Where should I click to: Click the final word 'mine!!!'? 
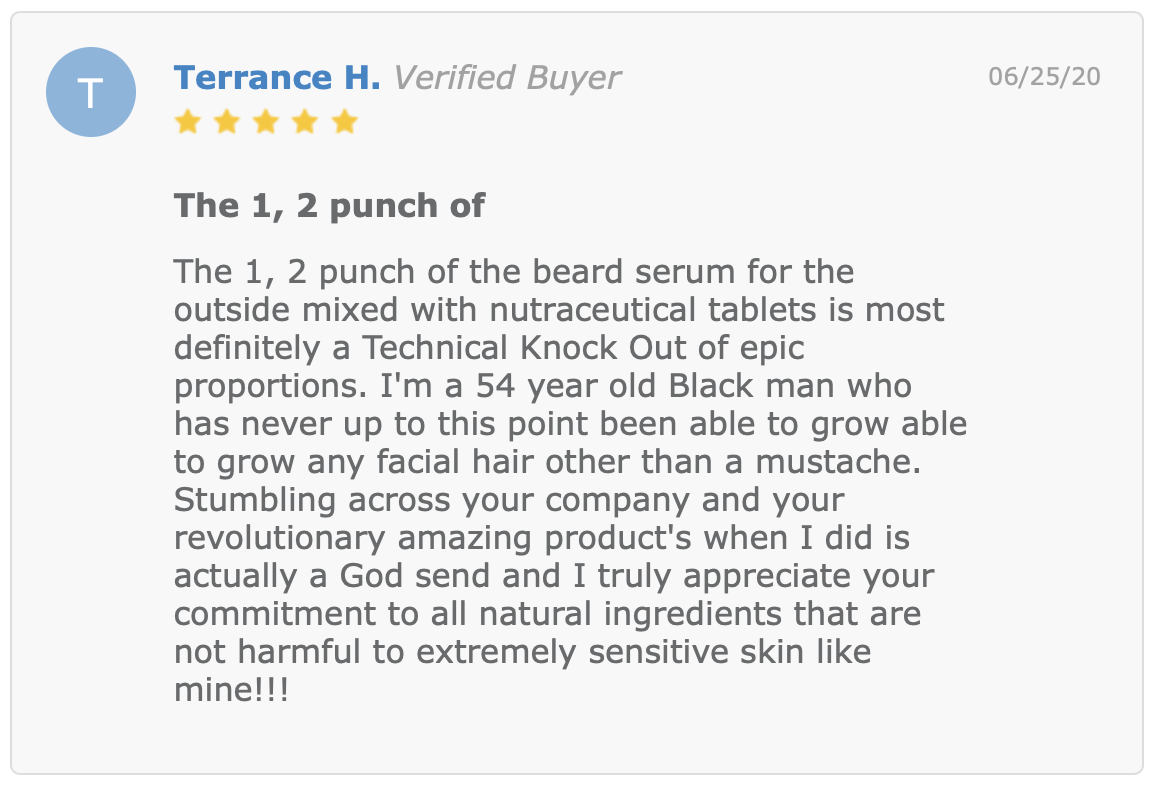[x=231, y=691]
